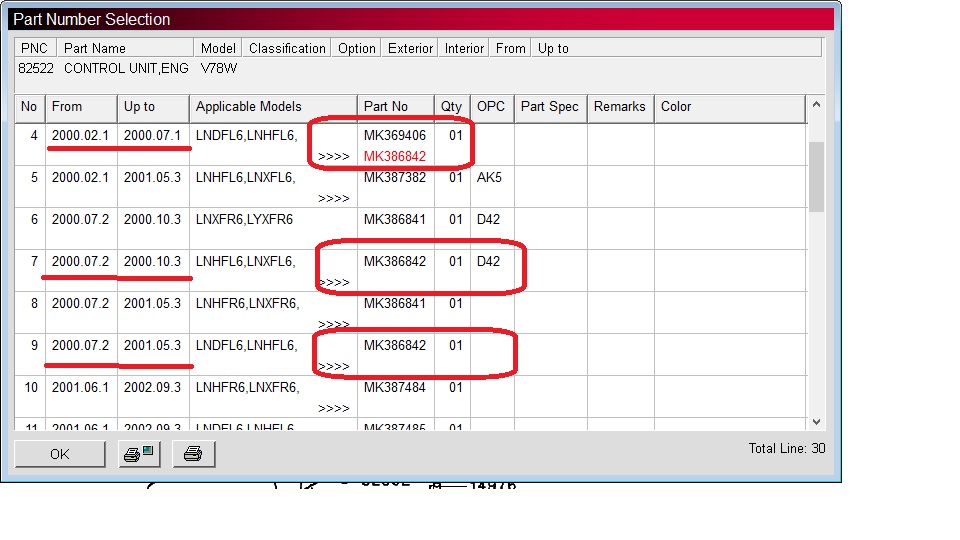
Task: Expand the >>>> models arrow in row 5
Action: pyautogui.click(x=334, y=198)
